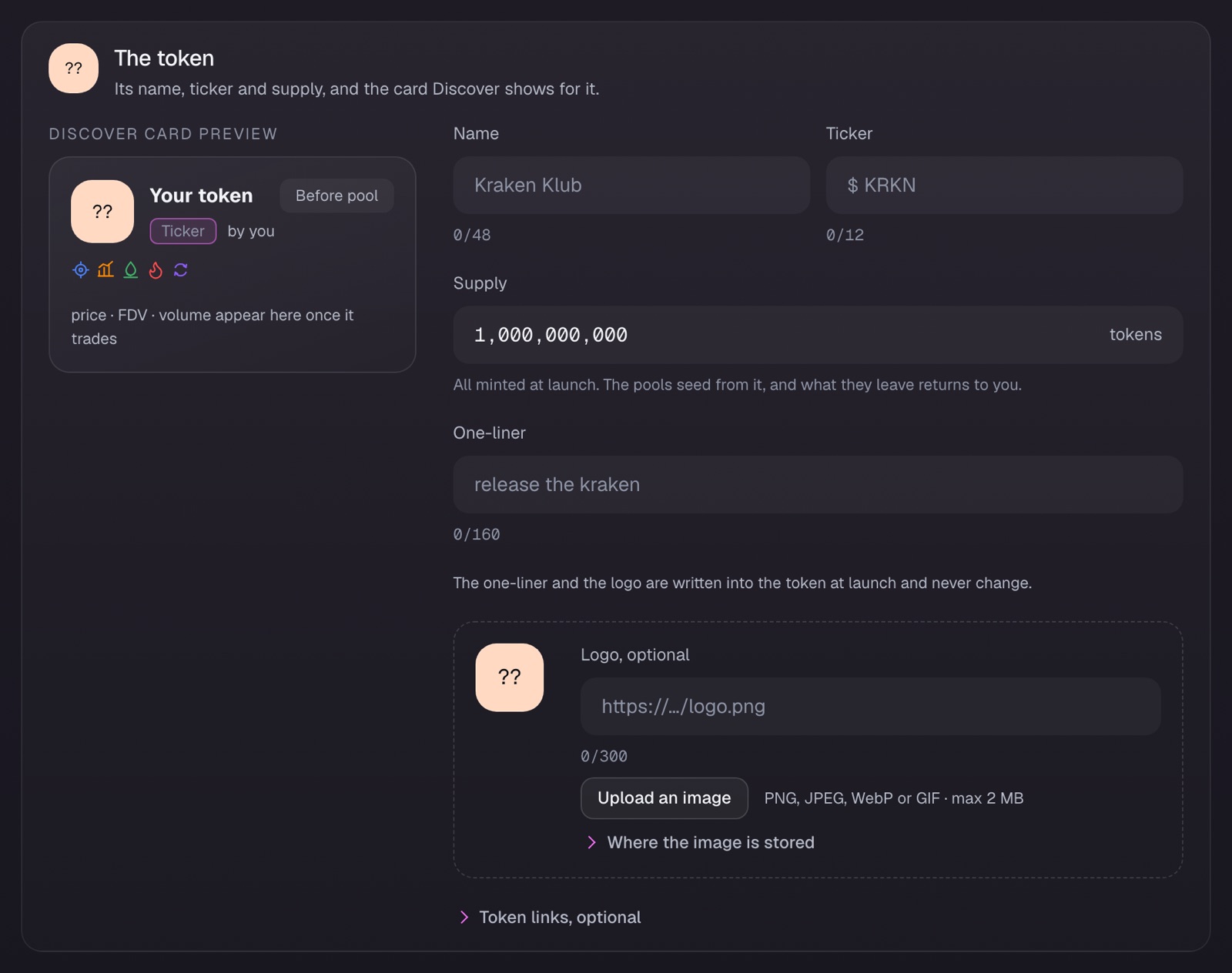The image size is (1232, 973).
Task: Focus the Ticker field showing $ KRKN
Action: [x=1004, y=186]
